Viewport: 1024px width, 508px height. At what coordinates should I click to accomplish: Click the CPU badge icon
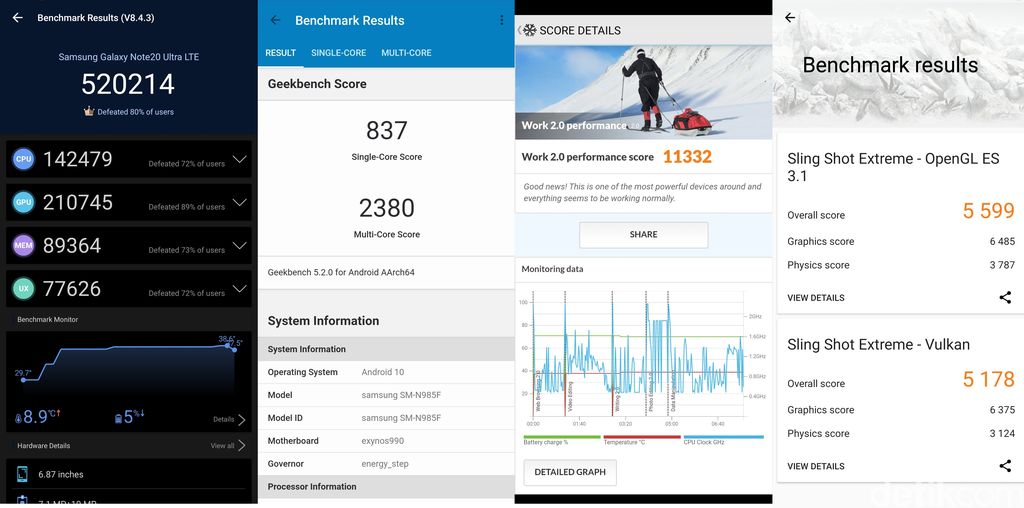tap(24, 159)
